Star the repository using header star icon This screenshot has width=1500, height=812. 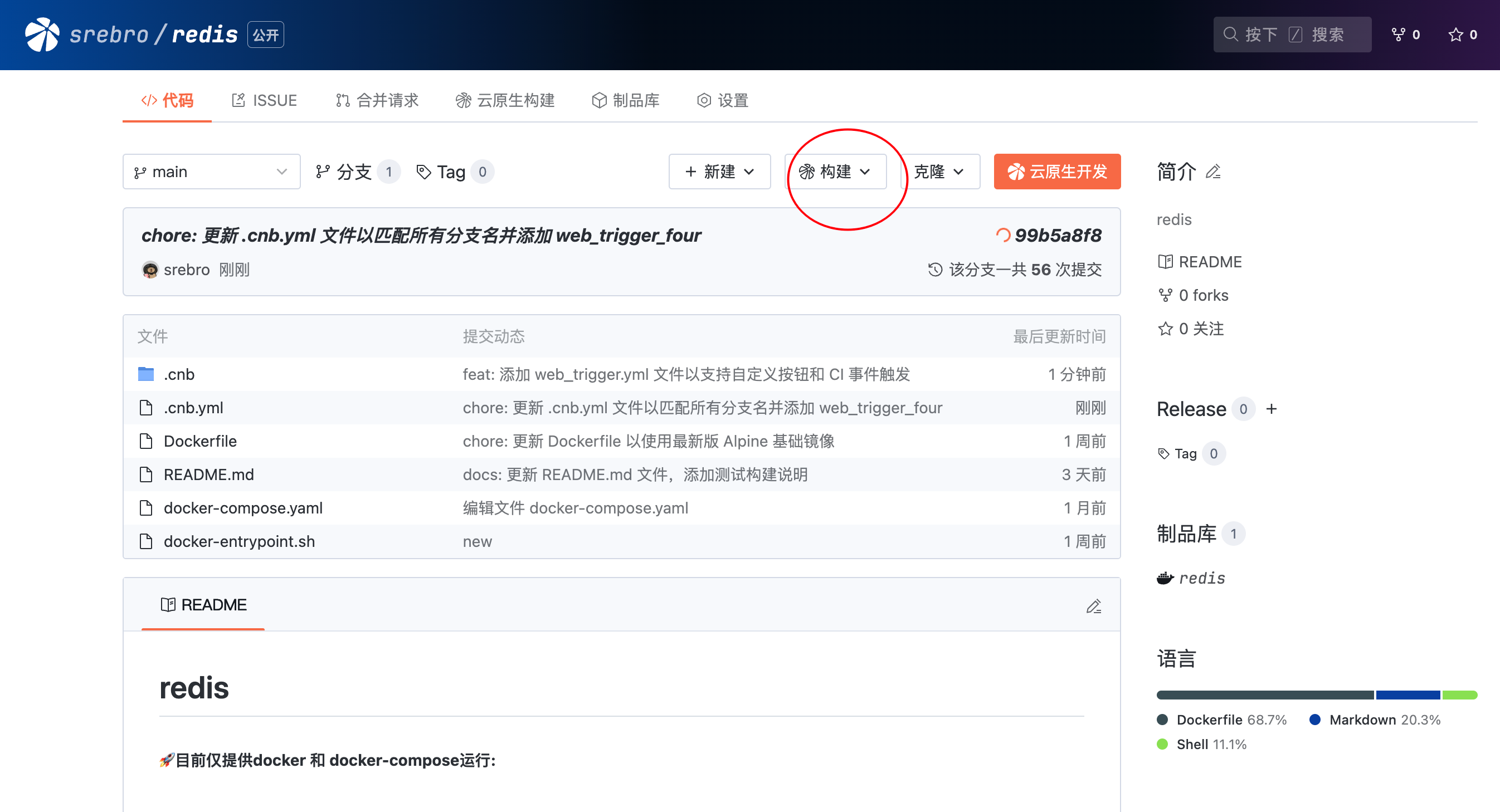click(1455, 35)
